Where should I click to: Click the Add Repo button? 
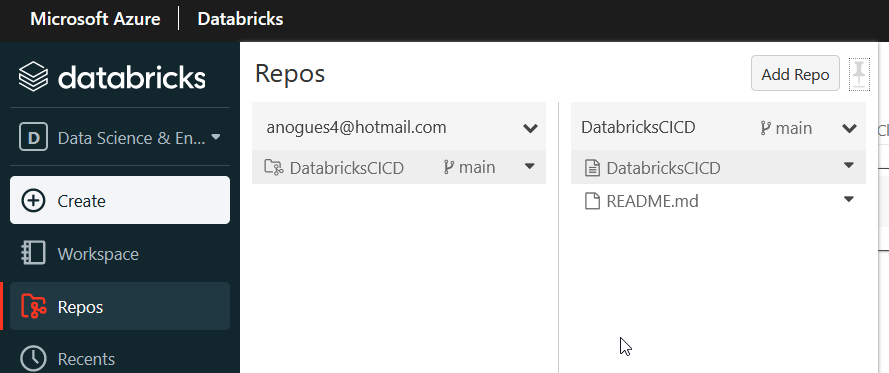(x=795, y=73)
